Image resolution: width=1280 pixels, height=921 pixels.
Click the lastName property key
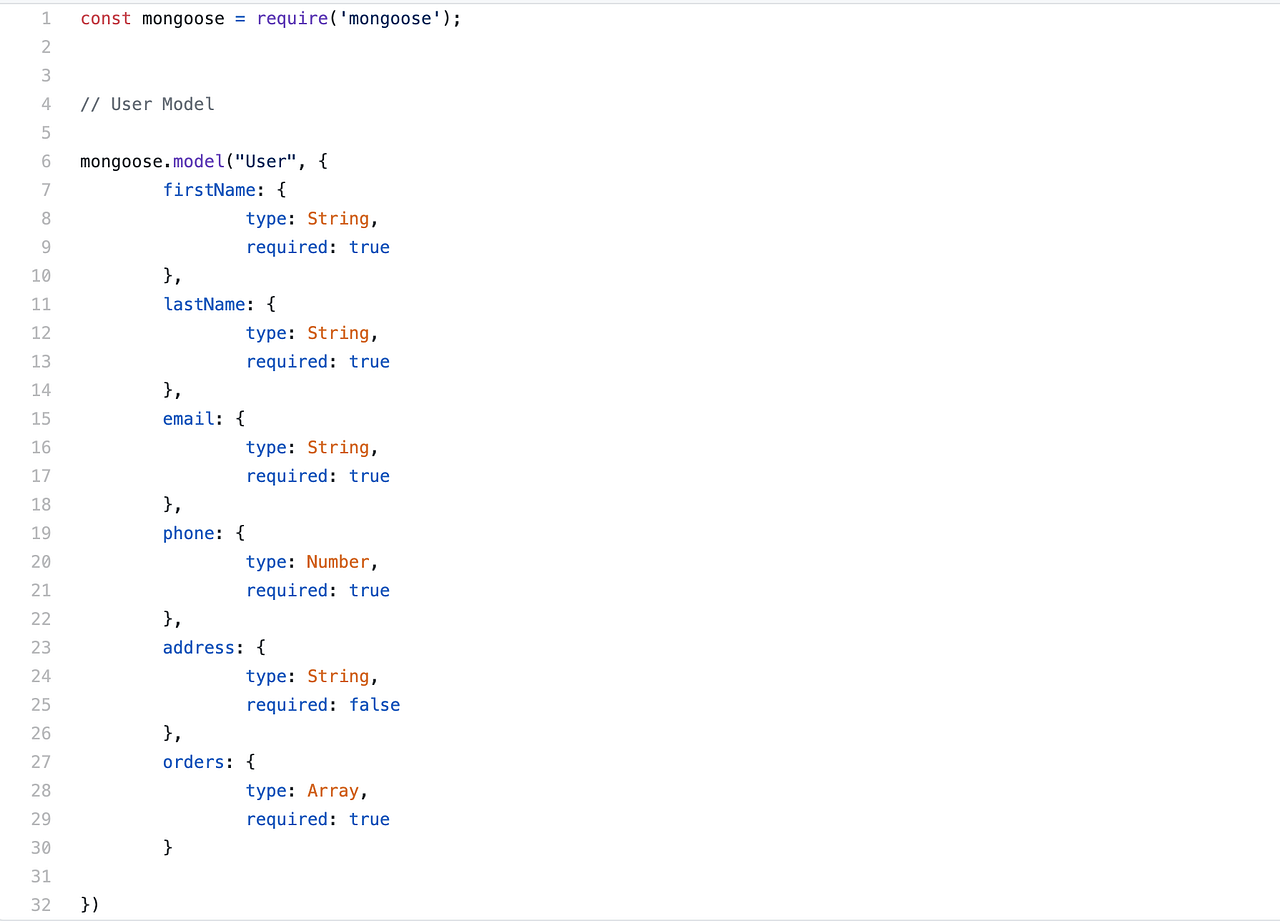pyautogui.click(x=204, y=304)
